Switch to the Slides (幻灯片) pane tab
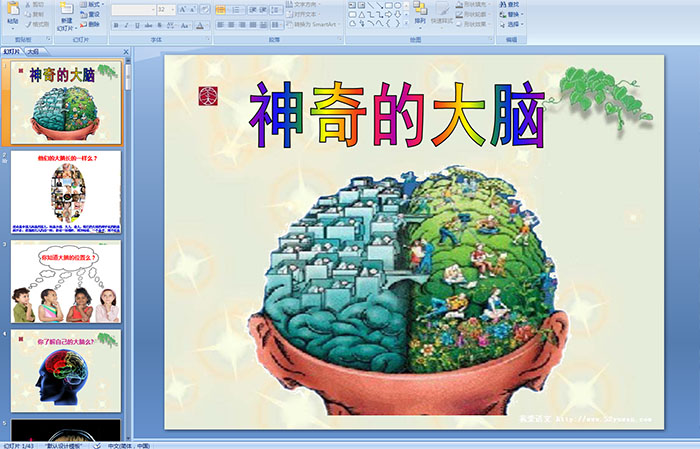Image resolution: width=700 pixels, height=449 pixels. 12,52
